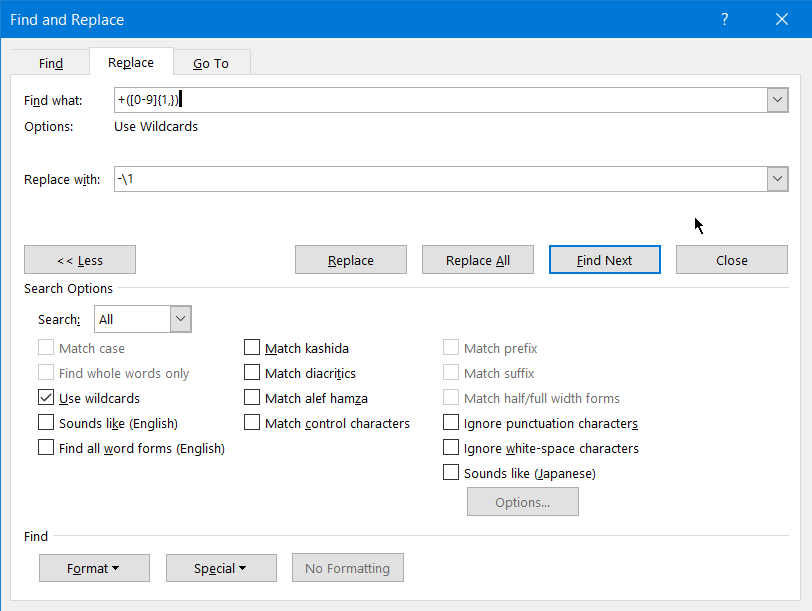Open the Search direction dropdown showing All

(x=143, y=319)
